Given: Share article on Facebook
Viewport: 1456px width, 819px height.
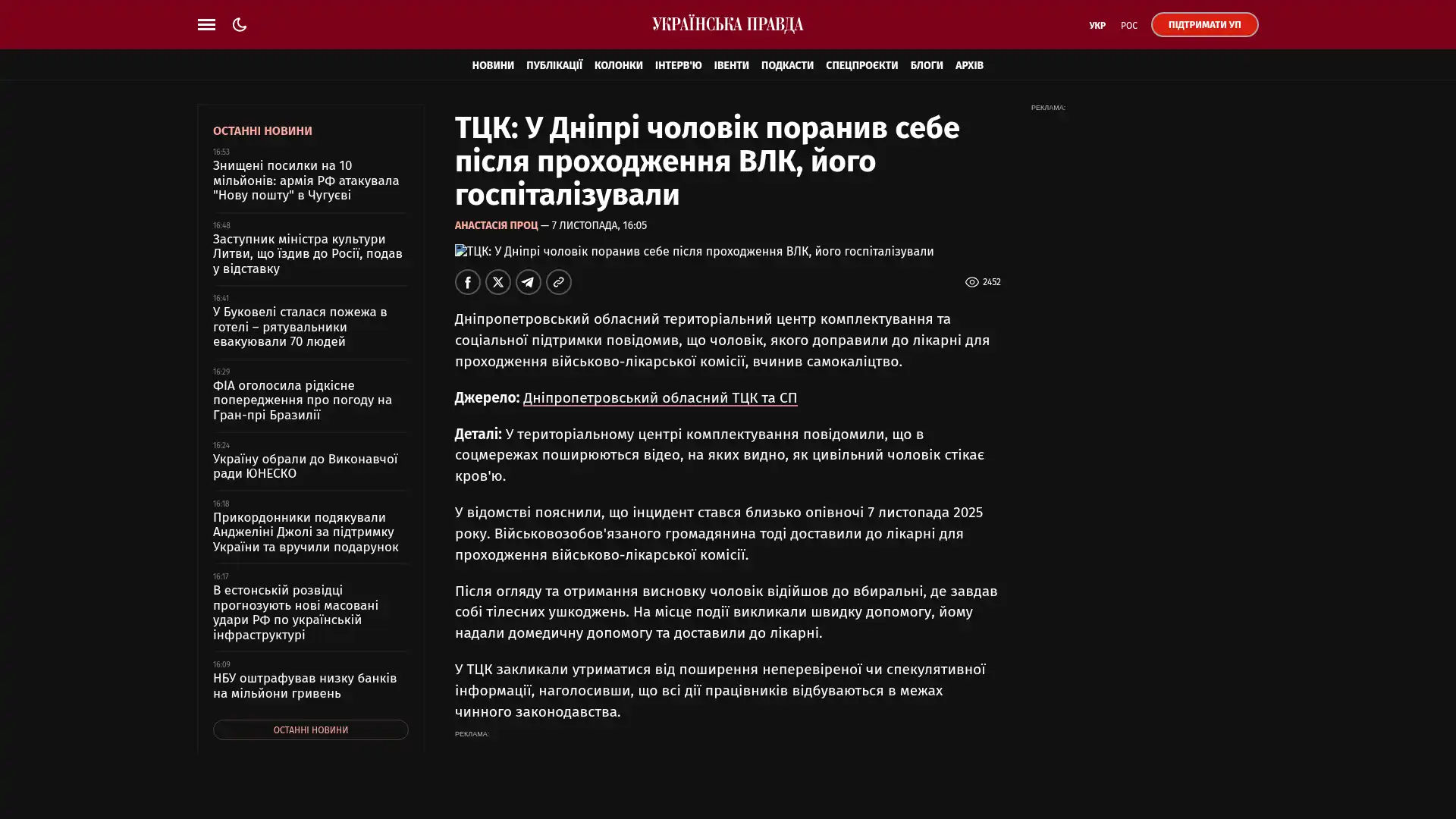Looking at the screenshot, I should pyautogui.click(x=467, y=282).
